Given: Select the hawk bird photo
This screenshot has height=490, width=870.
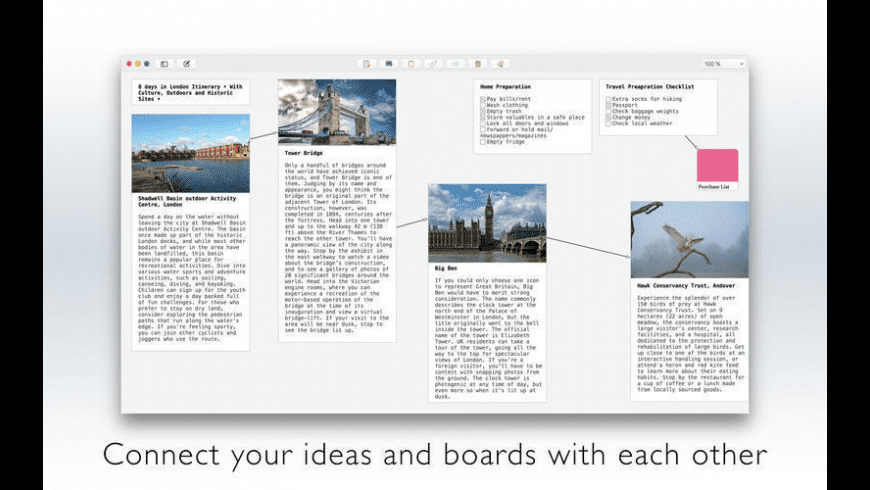Looking at the screenshot, I should [690, 240].
